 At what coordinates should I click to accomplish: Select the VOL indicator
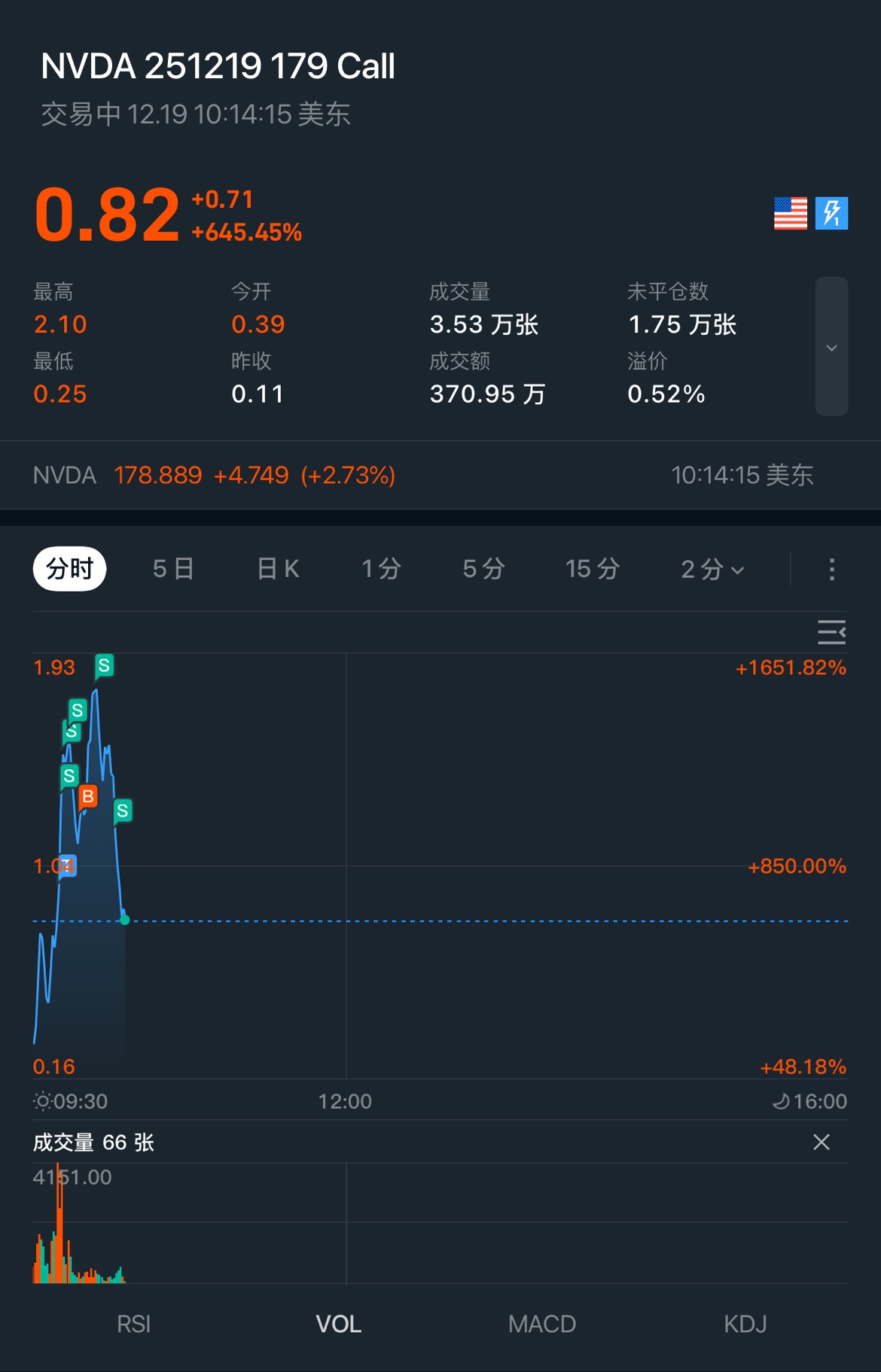coord(339,1324)
